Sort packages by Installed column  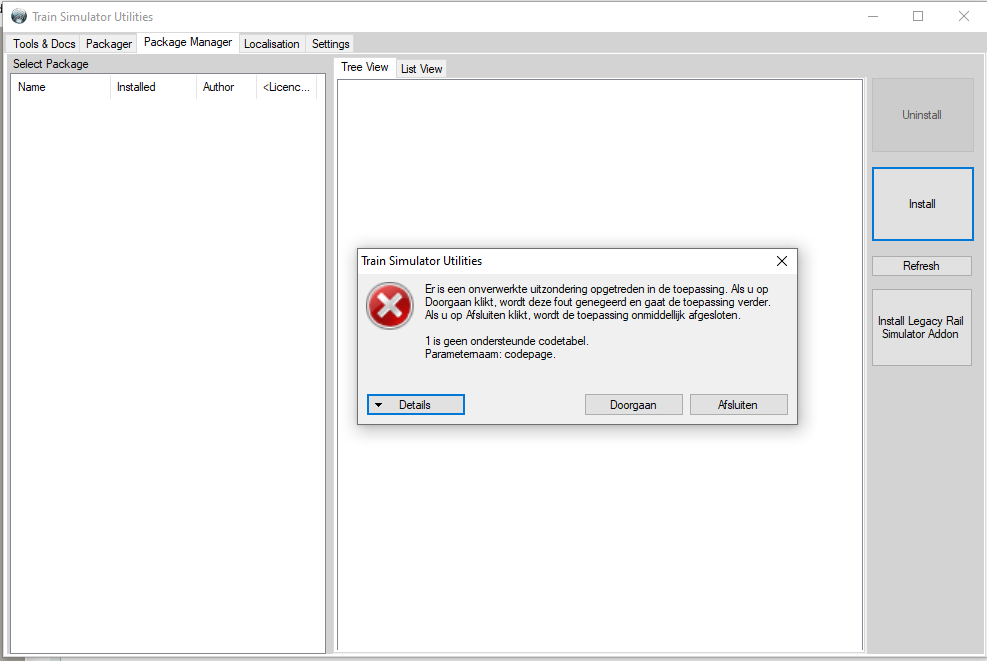pyautogui.click(x=153, y=87)
